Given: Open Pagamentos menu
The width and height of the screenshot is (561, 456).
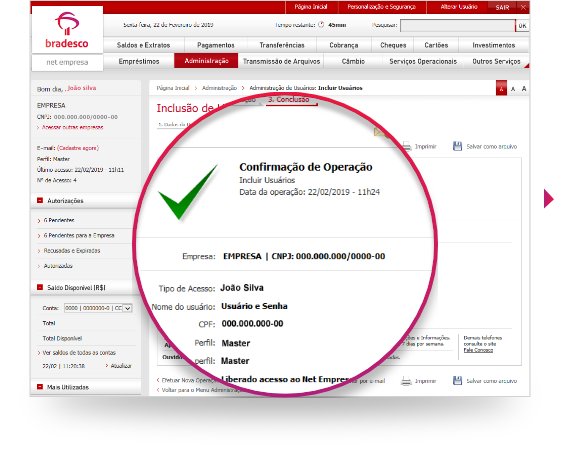Looking at the screenshot, I should tap(216, 45).
